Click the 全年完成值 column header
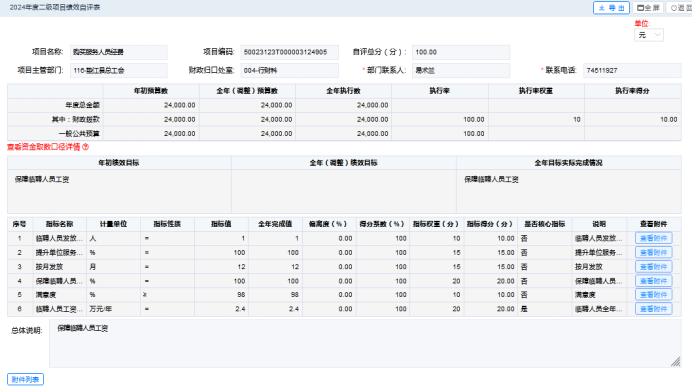 [x=275, y=224]
